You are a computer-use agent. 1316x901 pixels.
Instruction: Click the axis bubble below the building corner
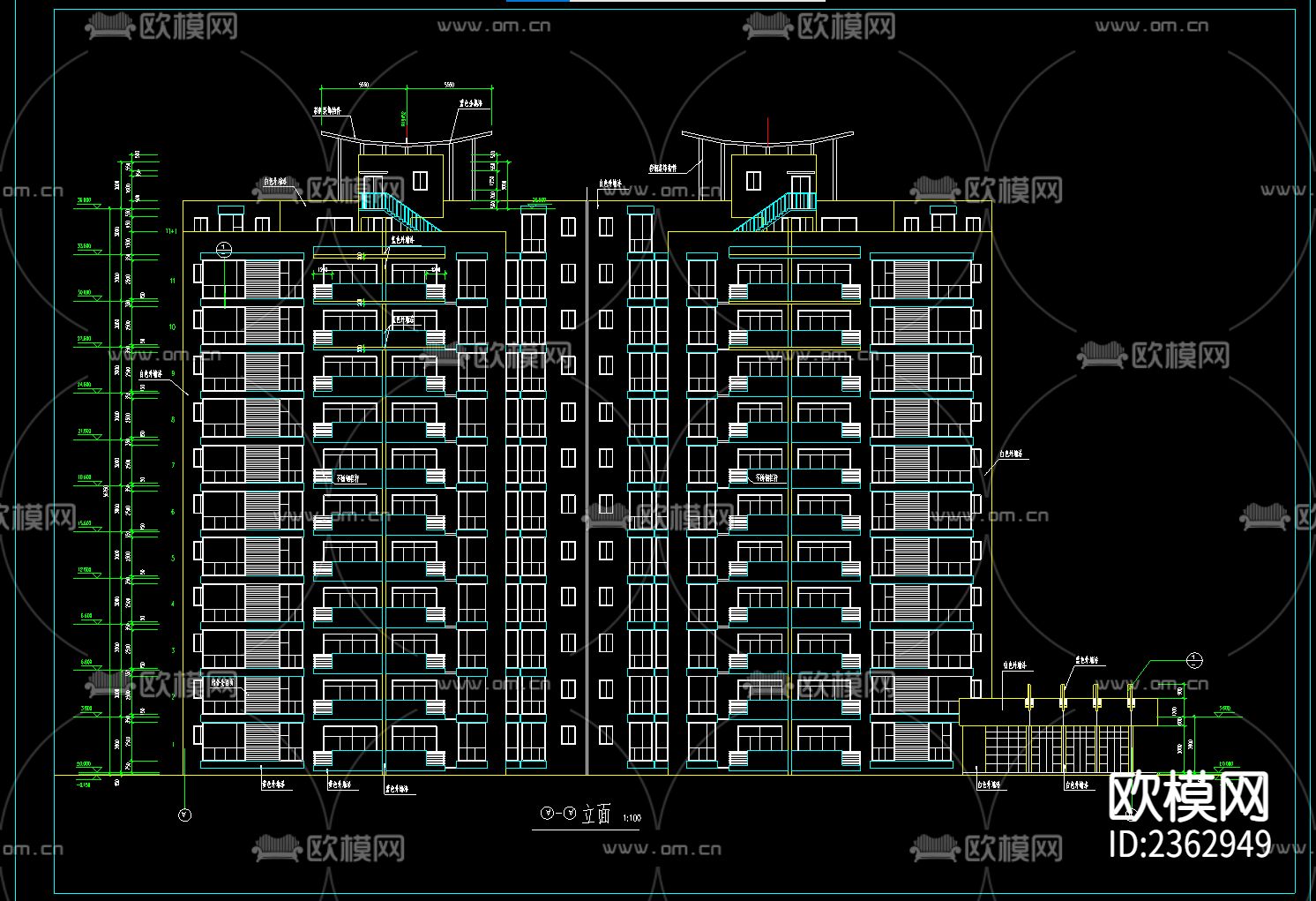tap(184, 815)
